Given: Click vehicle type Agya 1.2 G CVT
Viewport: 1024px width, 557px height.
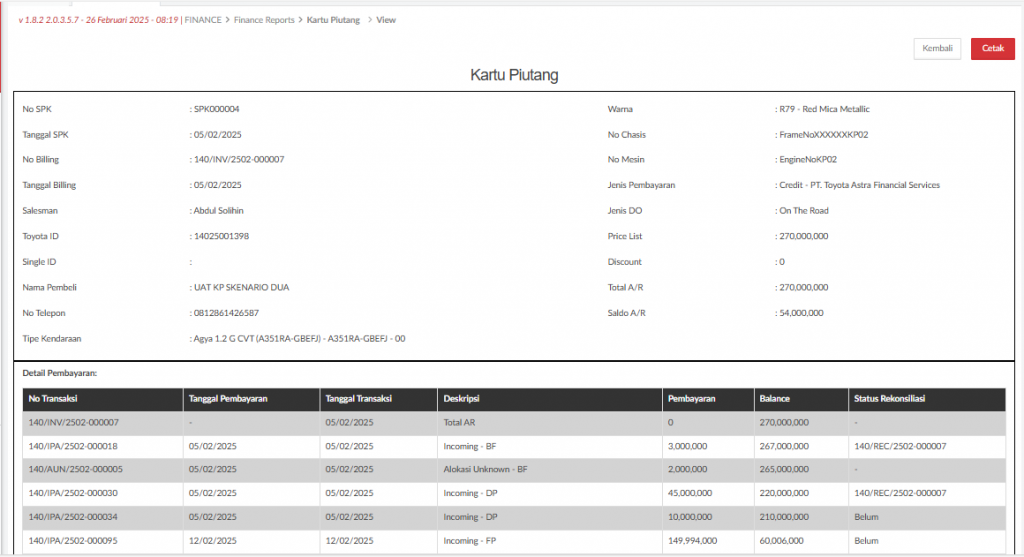Looking at the screenshot, I should pyautogui.click(x=299, y=339).
